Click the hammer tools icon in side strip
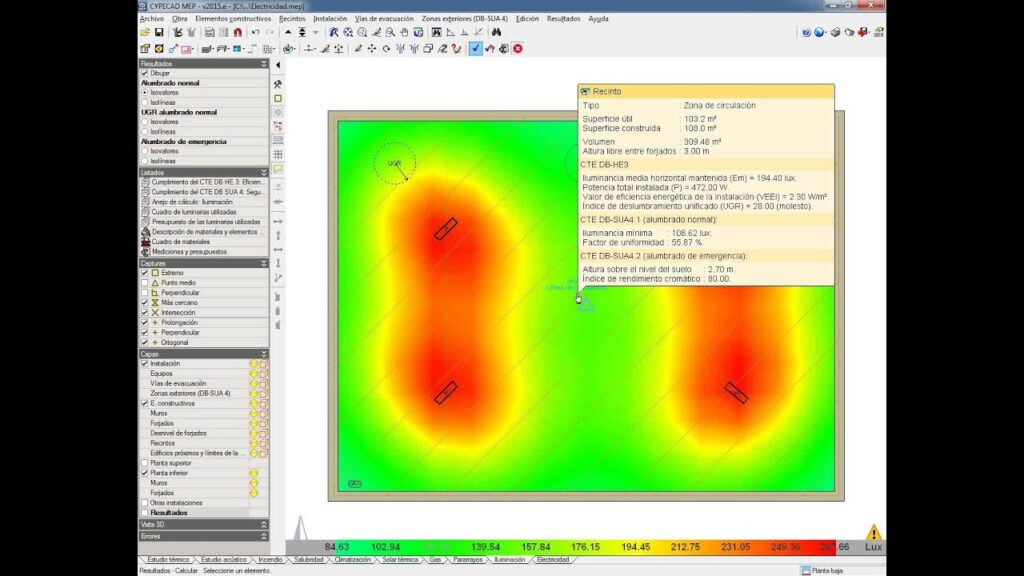Image resolution: width=1024 pixels, height=576 pixels. tap(278, 84)
